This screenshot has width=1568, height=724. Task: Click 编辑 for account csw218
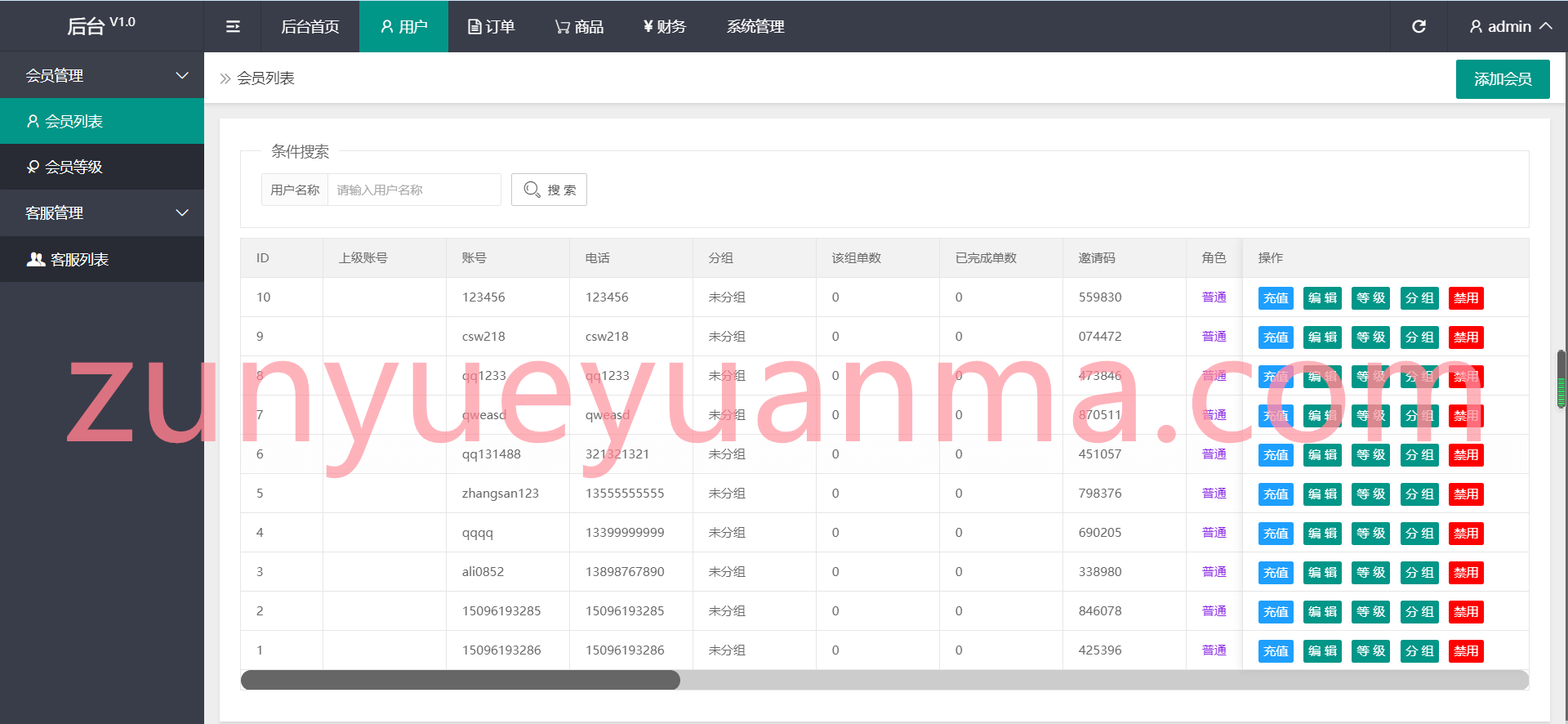tap(1322, 337)
